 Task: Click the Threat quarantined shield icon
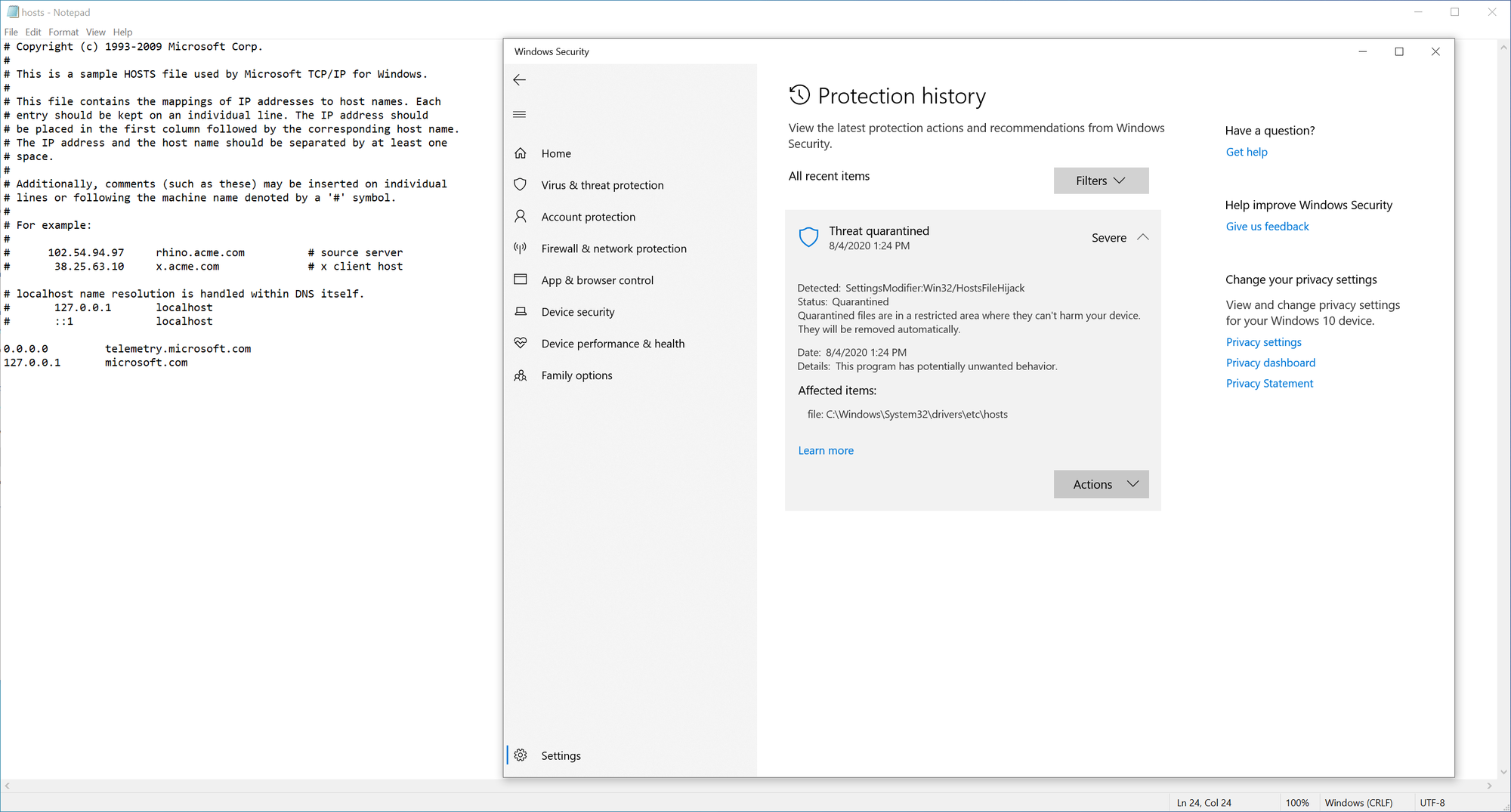pyautogui.click(x=809, y=237)
